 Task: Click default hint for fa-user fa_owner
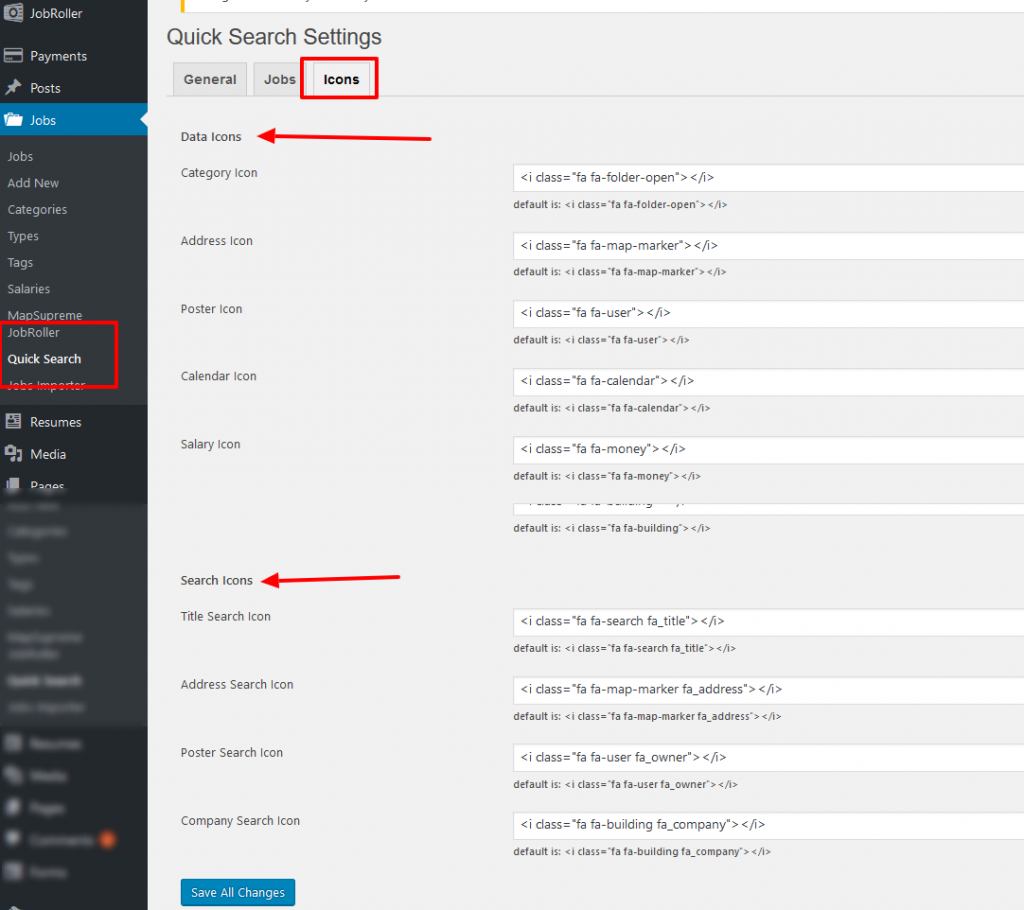click(x=626, y=784)
